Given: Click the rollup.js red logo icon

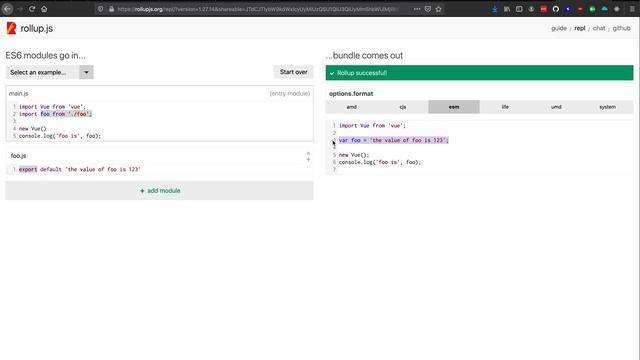Looking at the screenshot, I should [x=11, y=28].
